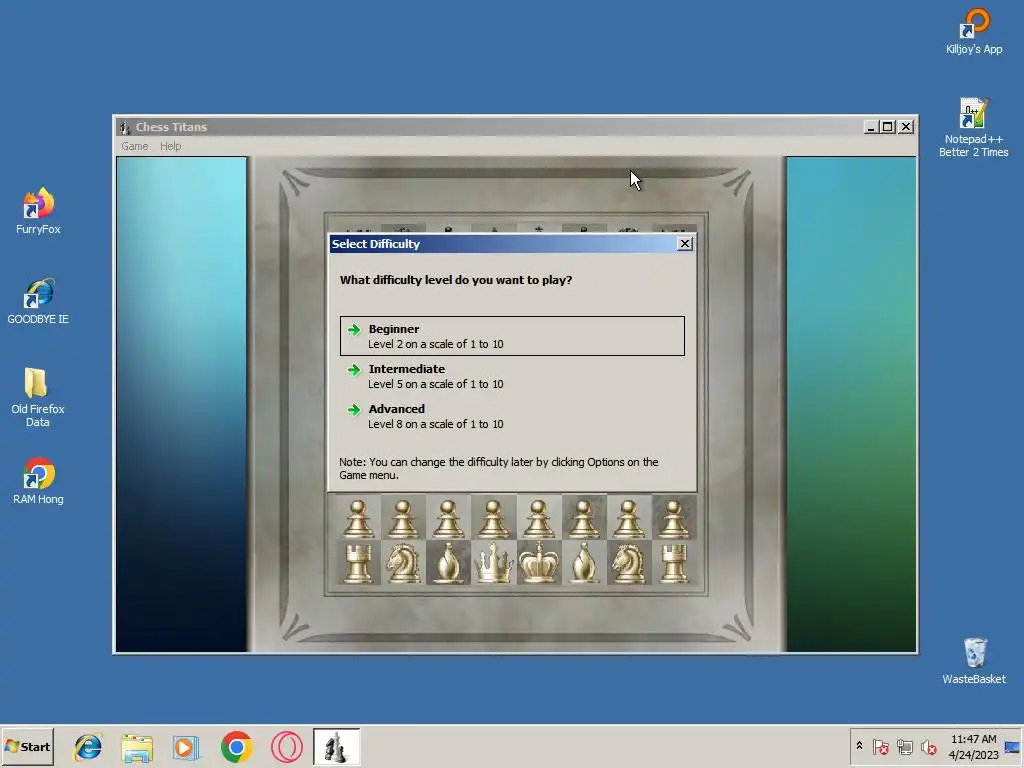Select the FurryFox desktop shortcut
The image size is (1024, 768).
[x=39, y=212]
